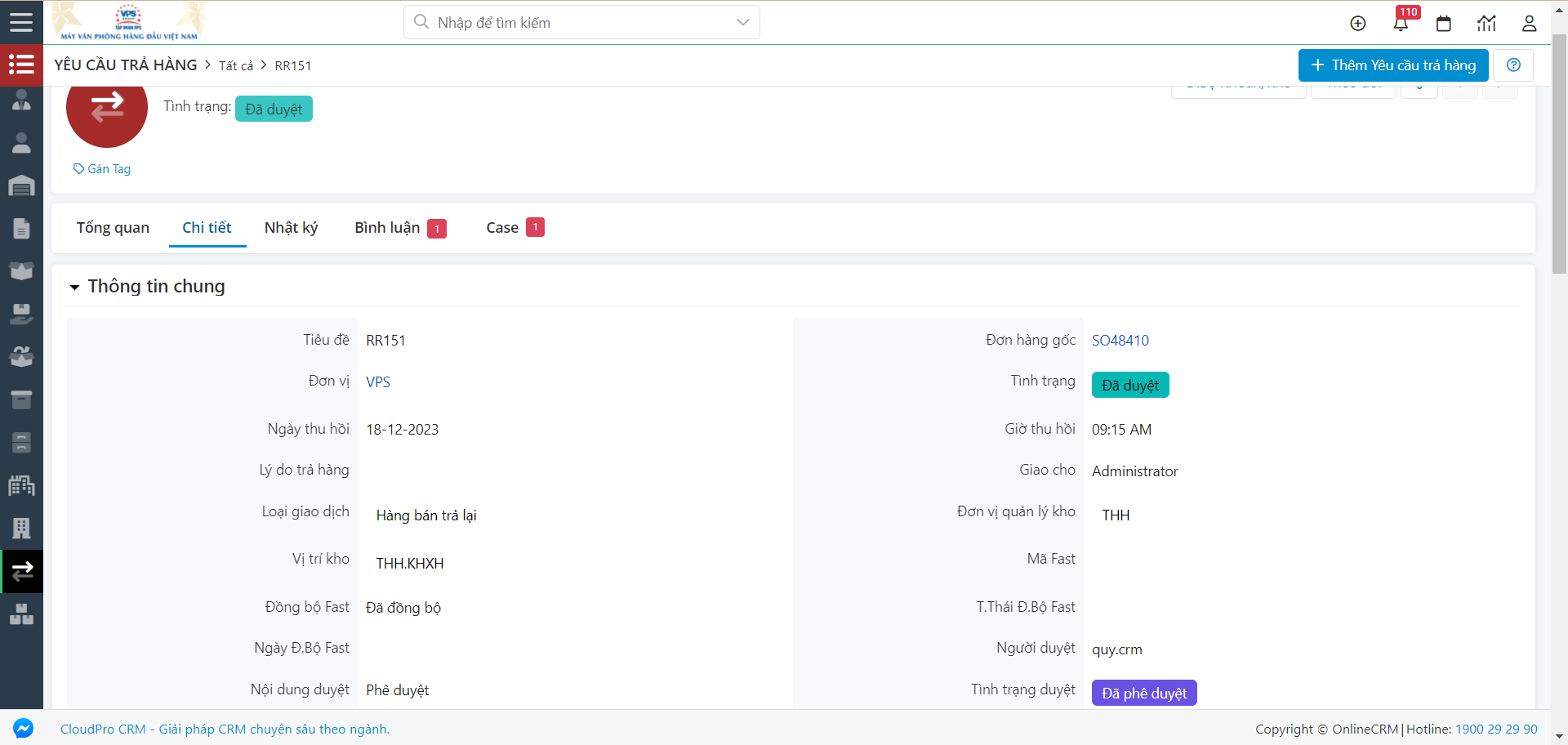Image resolution: width=1568 pixels, height=745 pixels.
Task: Open original order SO48410 link
Action: 1120,341
